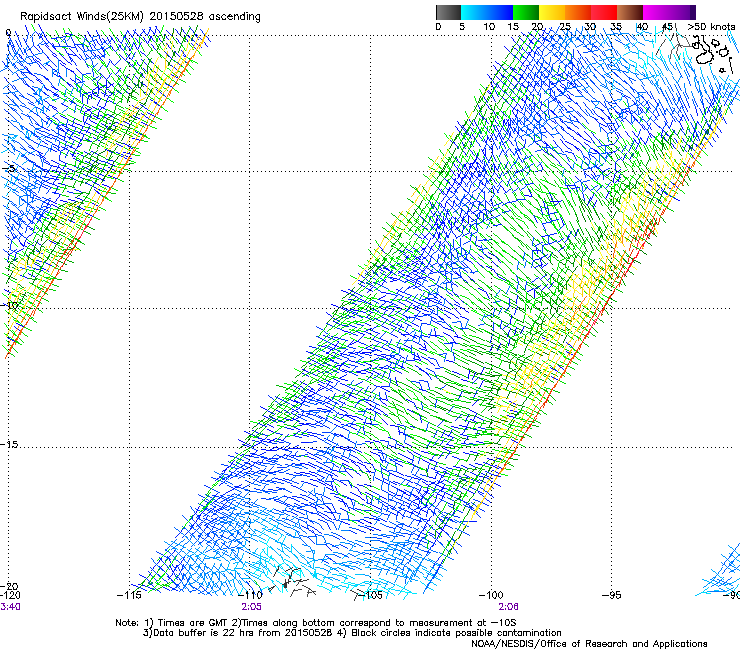This screenshot has width=740, height=650.
Task: Click the legend label '10'
Action: pos(489,27)
